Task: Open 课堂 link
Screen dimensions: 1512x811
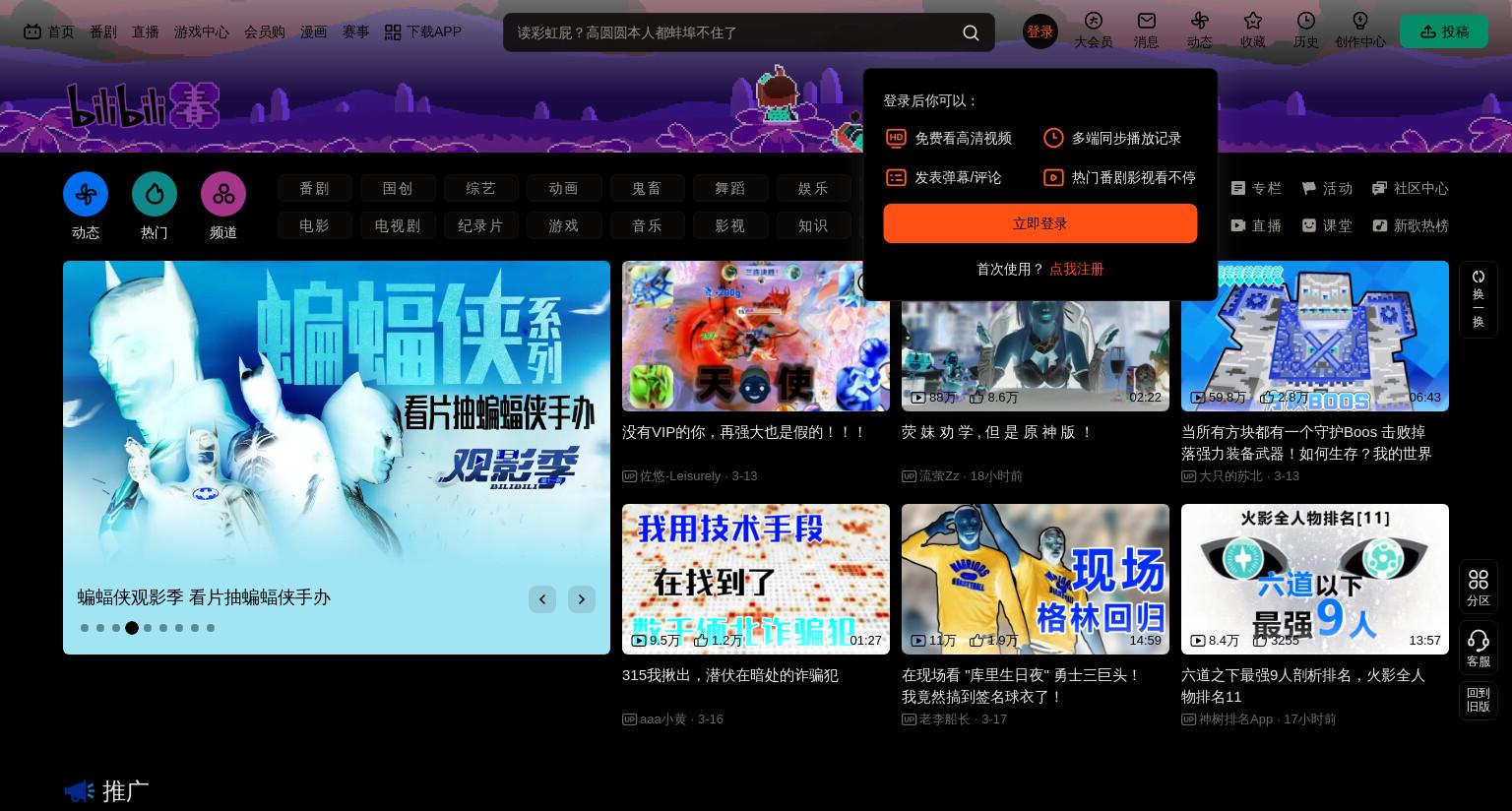Action: click(1327, 225)
